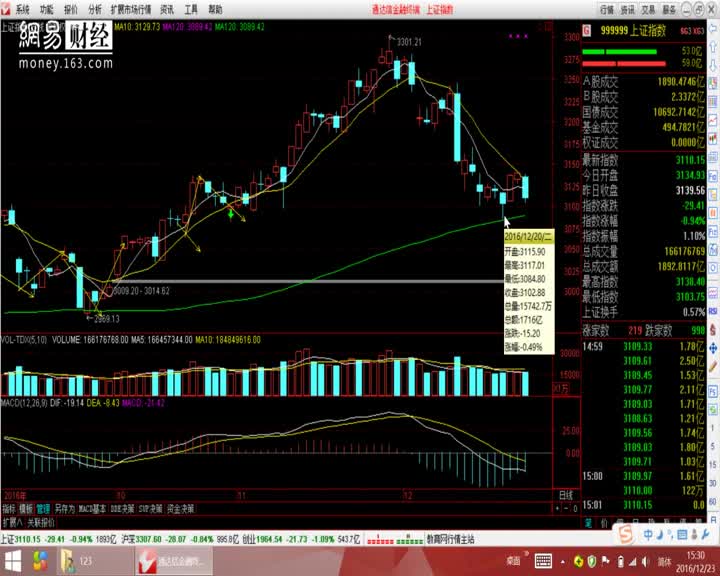Viewport: 720px width, 576px height.
Task: Click the 桌面 toolbar in taskbar
Action: pyautogui.click(x=513, y=561)
